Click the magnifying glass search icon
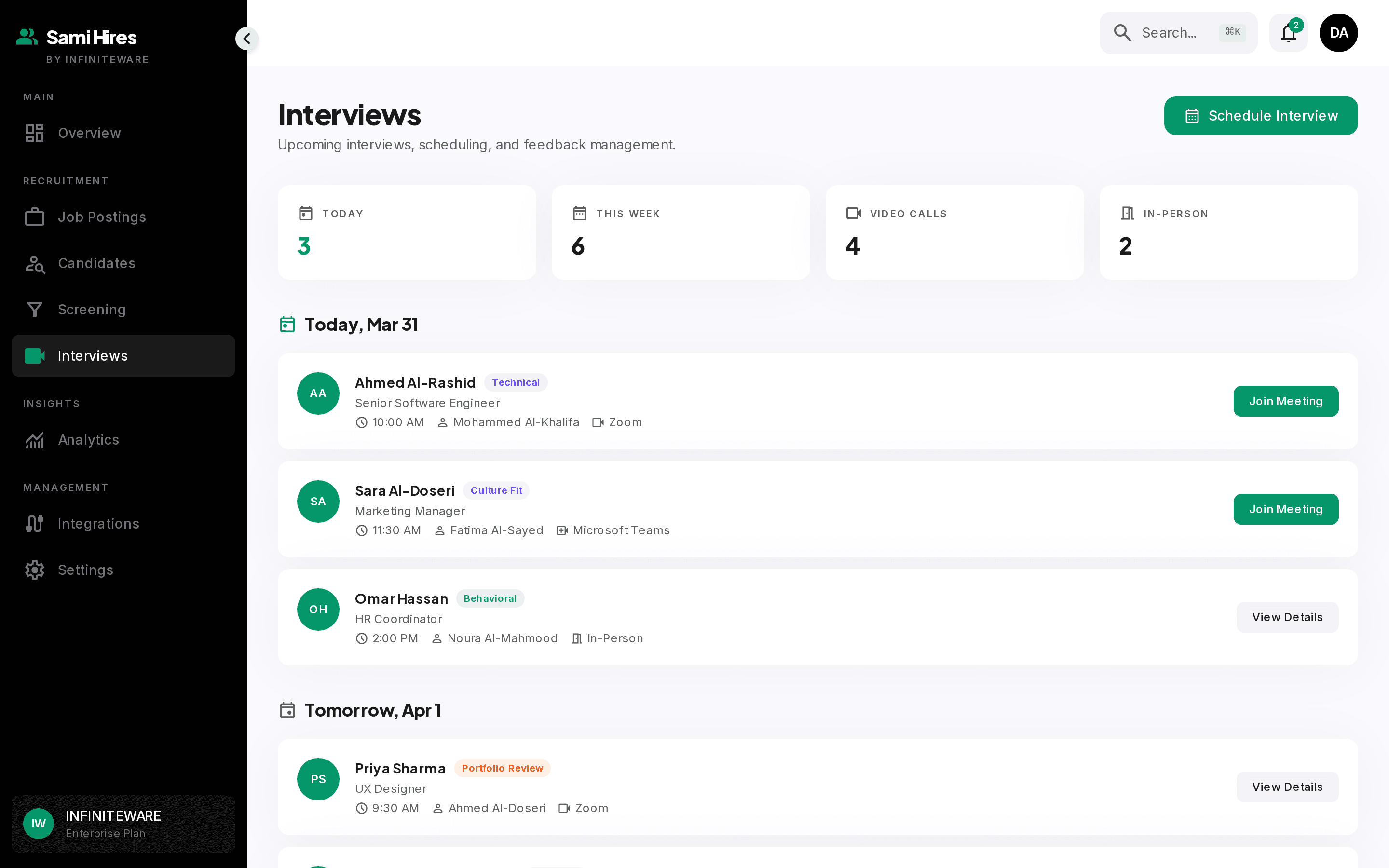 [x=1122, y=33]
